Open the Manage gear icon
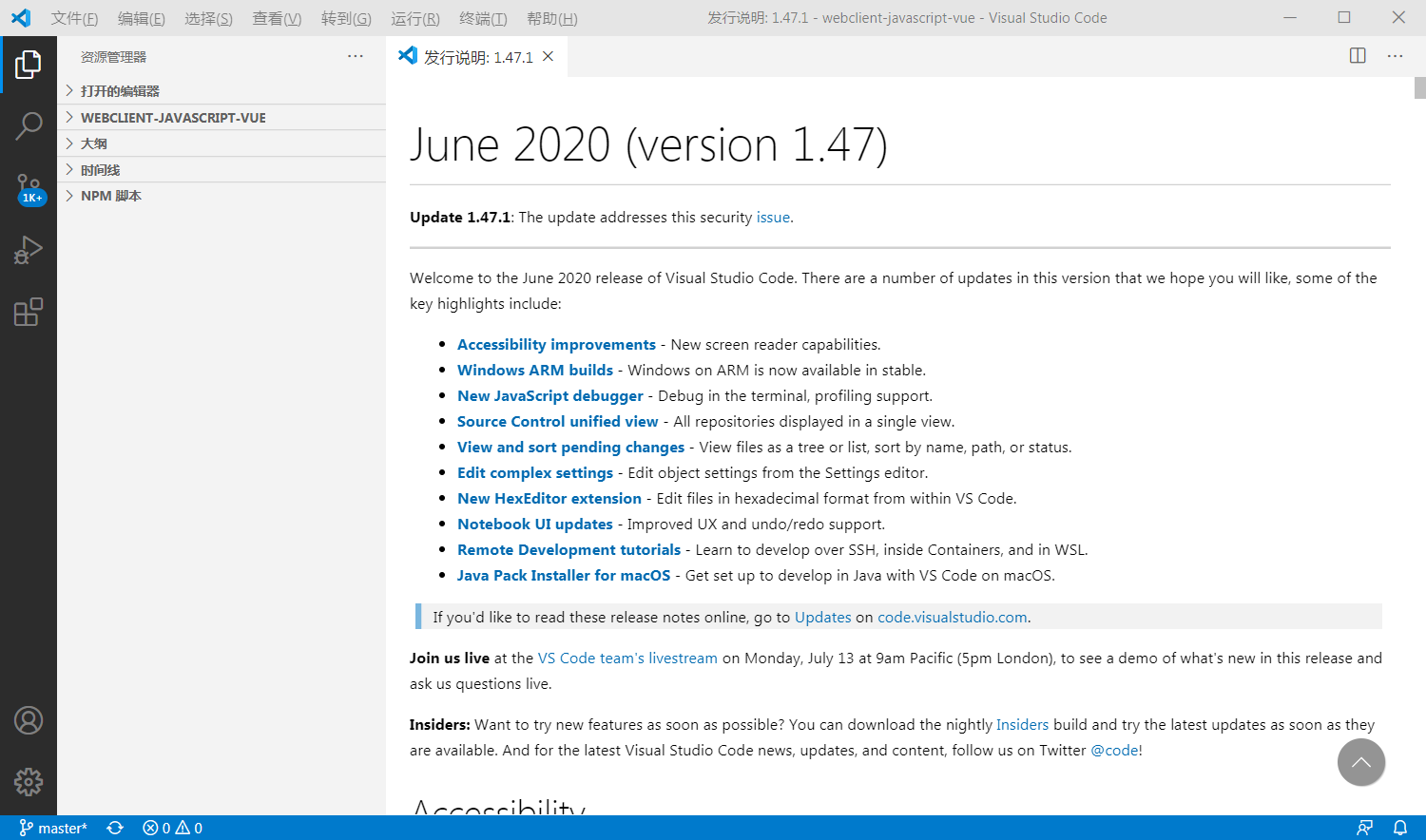Screen dimensions: 1426x840 [x=29, y=782]
